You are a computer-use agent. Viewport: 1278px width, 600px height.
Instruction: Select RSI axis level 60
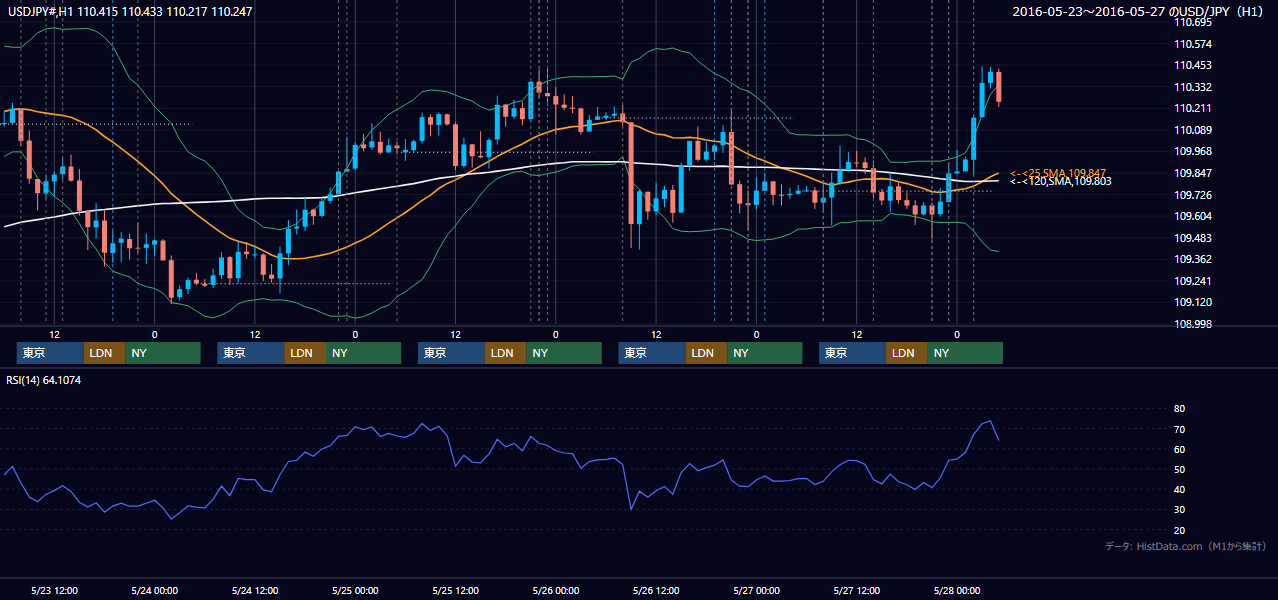pyautogui.click(x=1180, y=449)
